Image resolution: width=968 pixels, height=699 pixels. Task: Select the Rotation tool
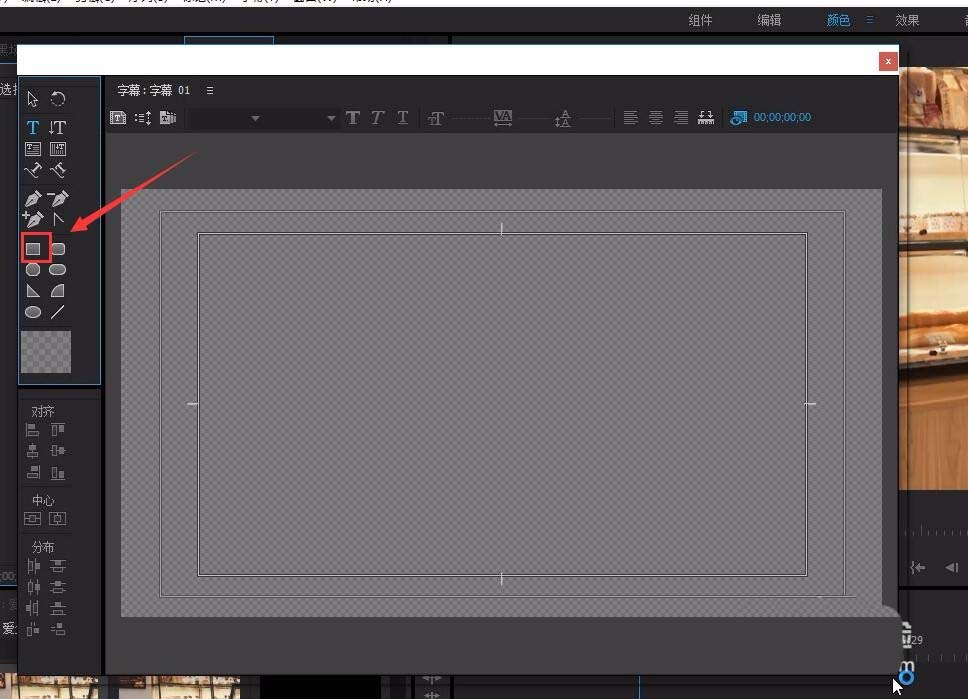pos(57,99)
